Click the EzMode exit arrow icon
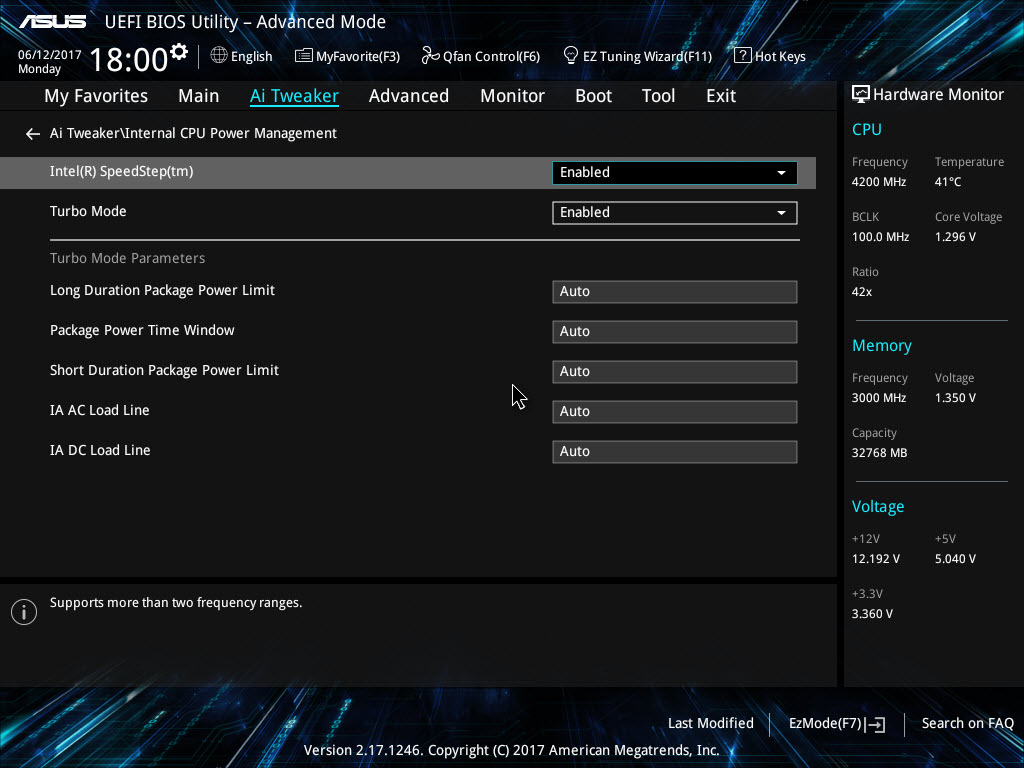The height and width of the screenshot is (768, 1024). tap(877, 724)
